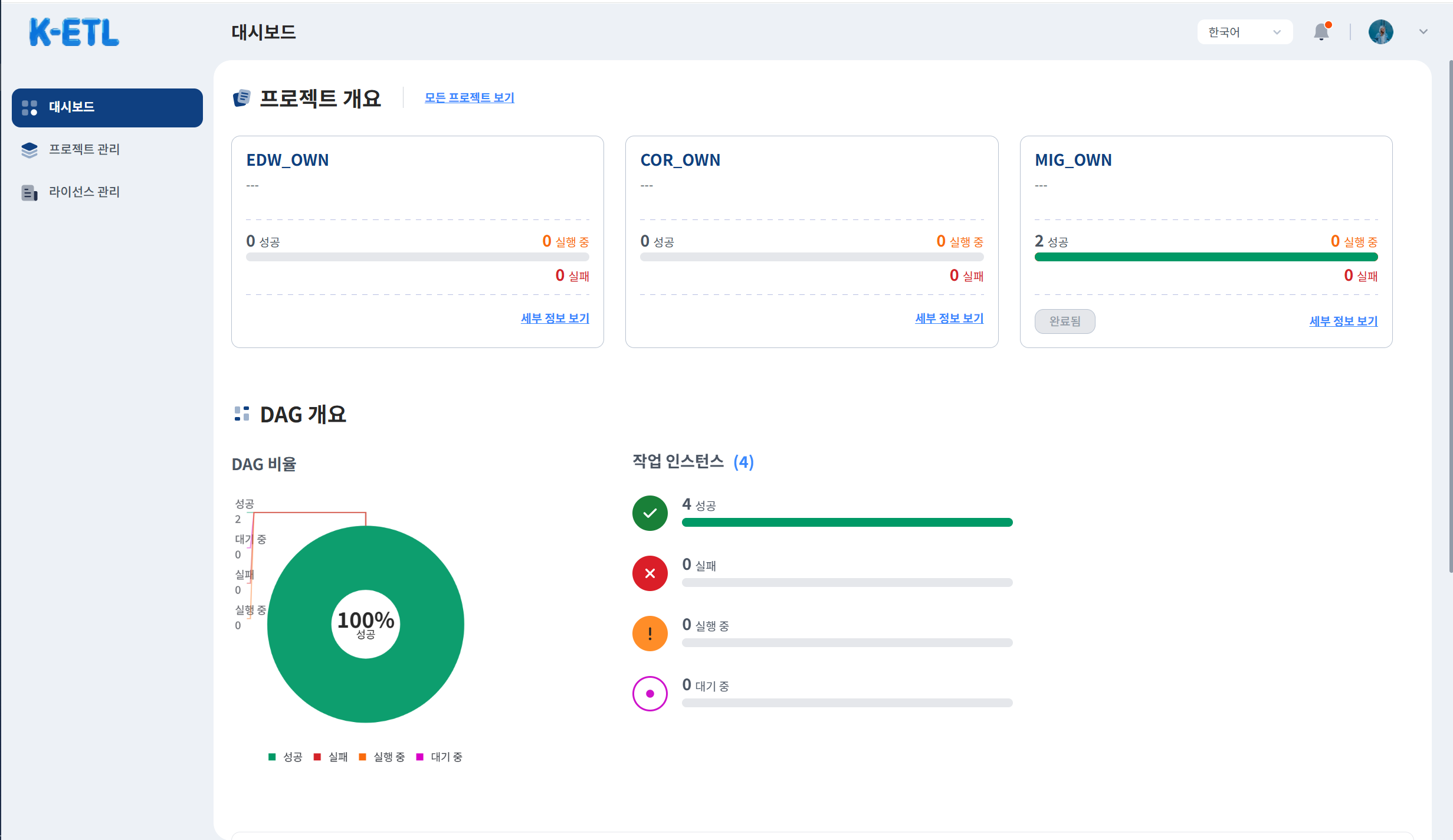Click the 작업 인스턴스 (4) heading
The width and height of the screenshot is (1453, 840).
click(x=693, y=462)
